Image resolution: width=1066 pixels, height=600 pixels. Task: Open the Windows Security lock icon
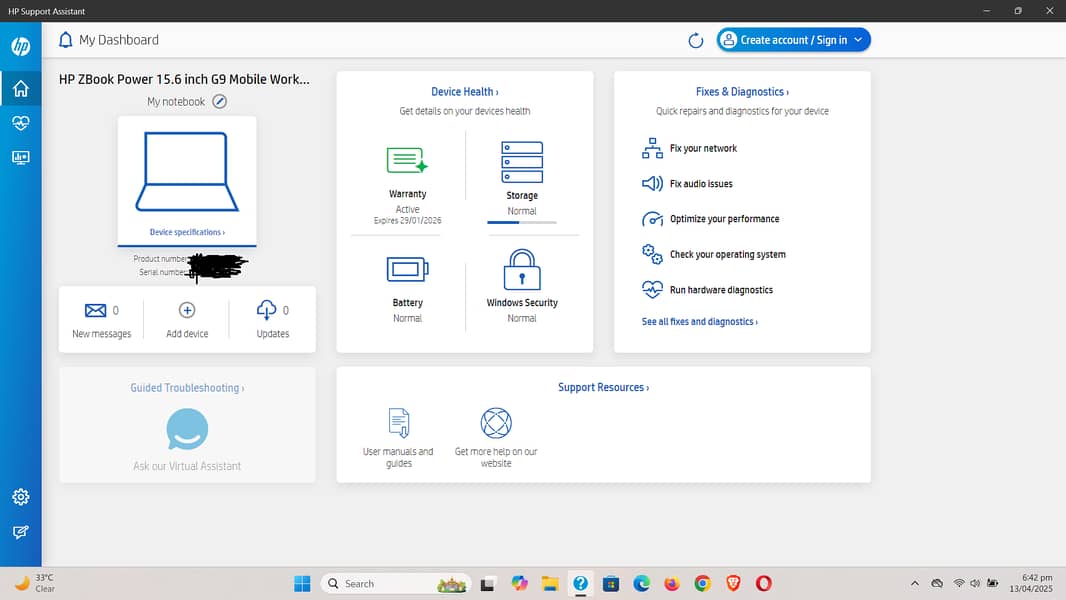(522, 270)
